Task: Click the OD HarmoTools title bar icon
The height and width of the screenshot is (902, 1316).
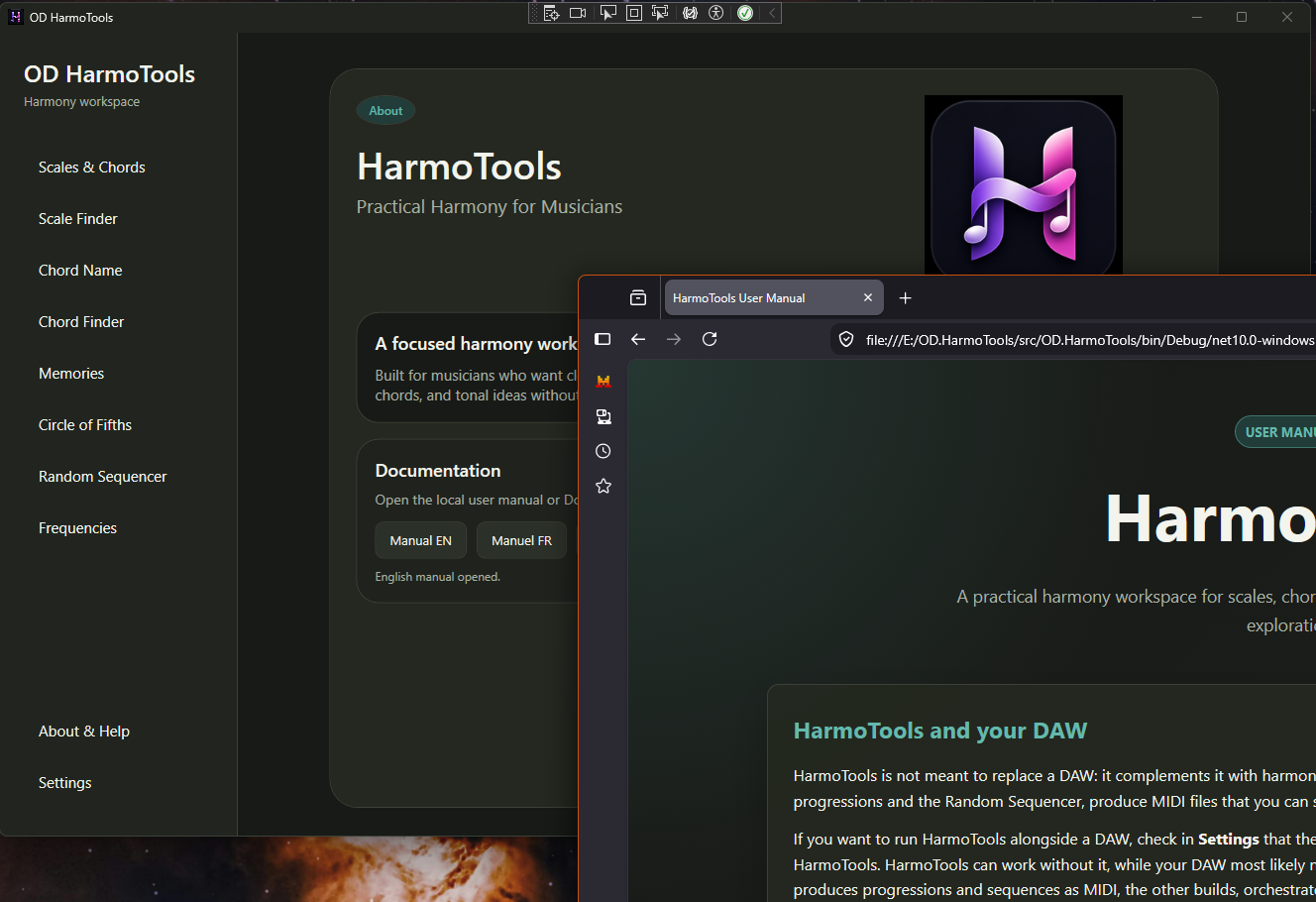Action: (x=15, y=17)
